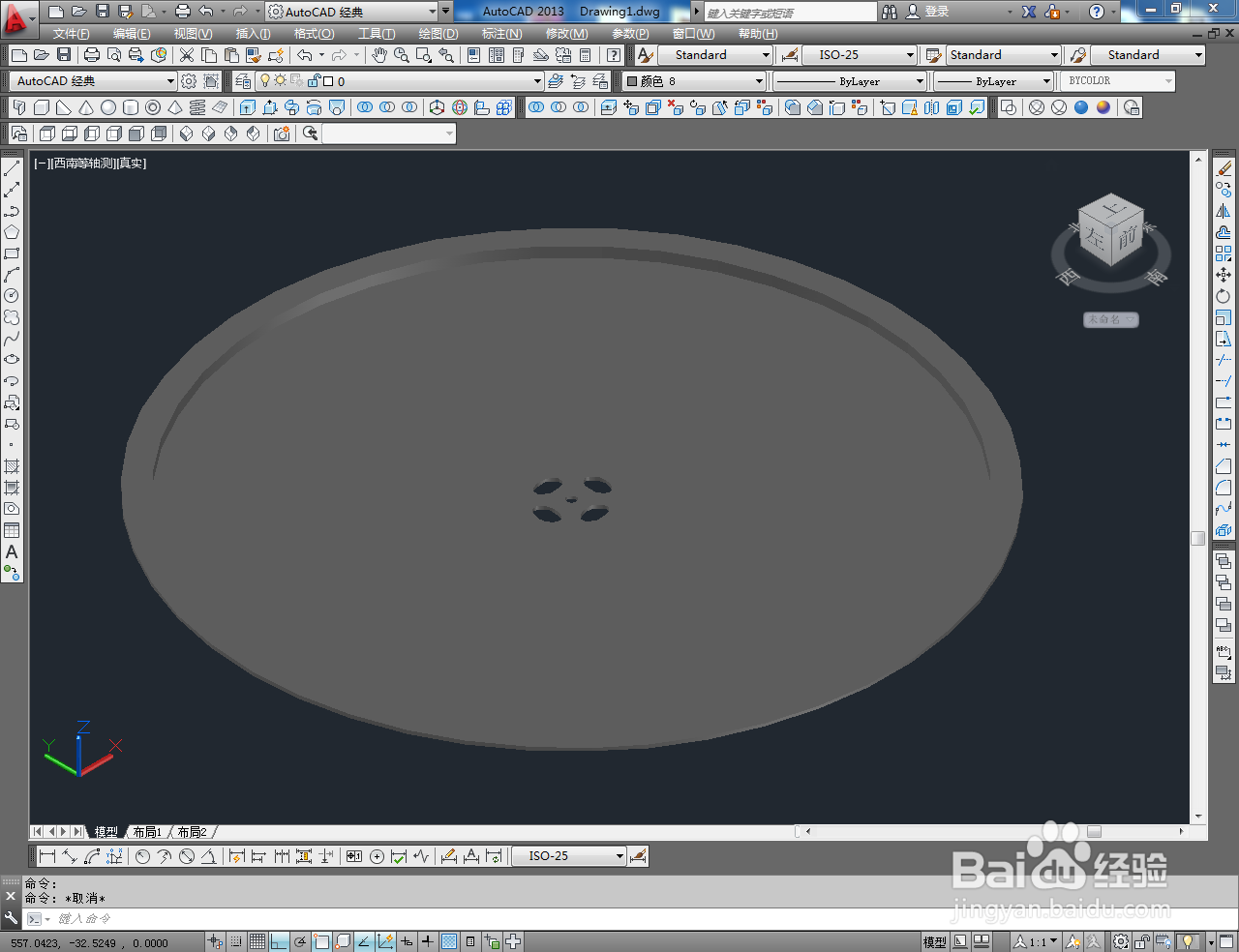Toggle layer 0 on/off lightbulb icon
The image size is (1239, 952).
[x=265, y=81]
